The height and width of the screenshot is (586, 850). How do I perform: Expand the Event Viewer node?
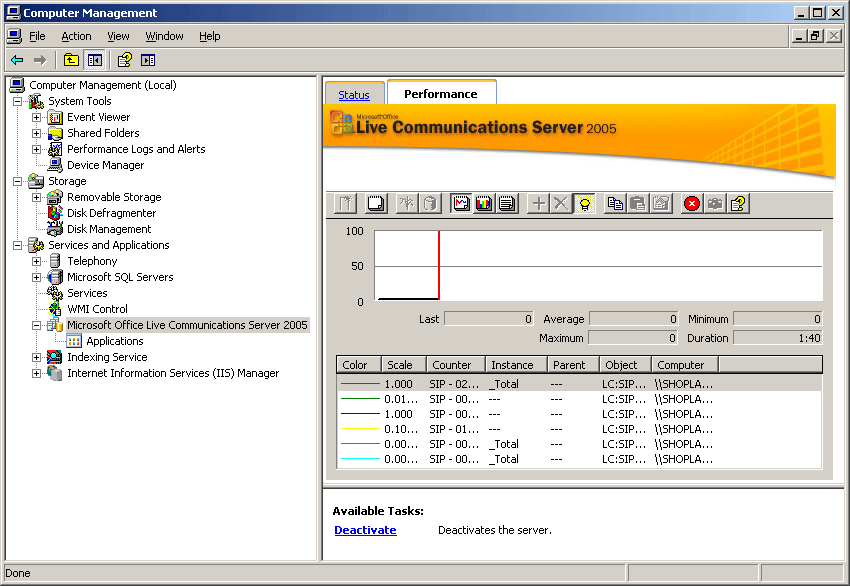tap(36, 118)
